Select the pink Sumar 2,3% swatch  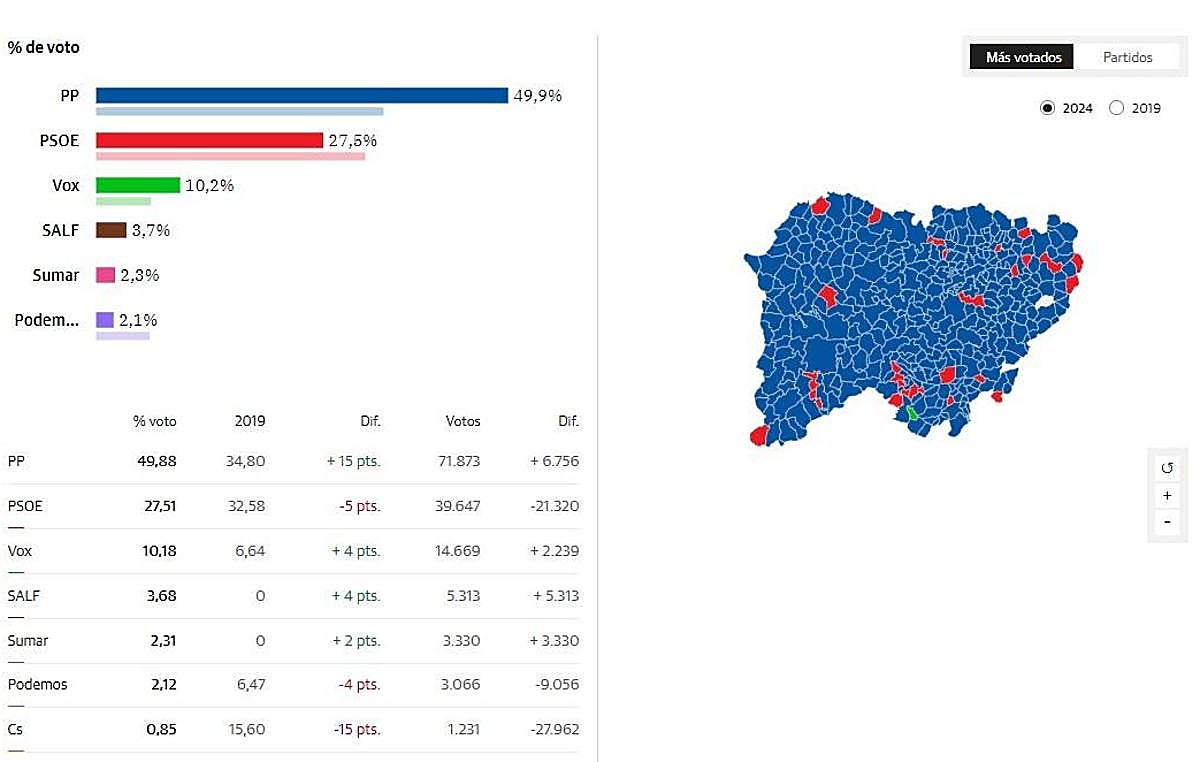[105, 275]
